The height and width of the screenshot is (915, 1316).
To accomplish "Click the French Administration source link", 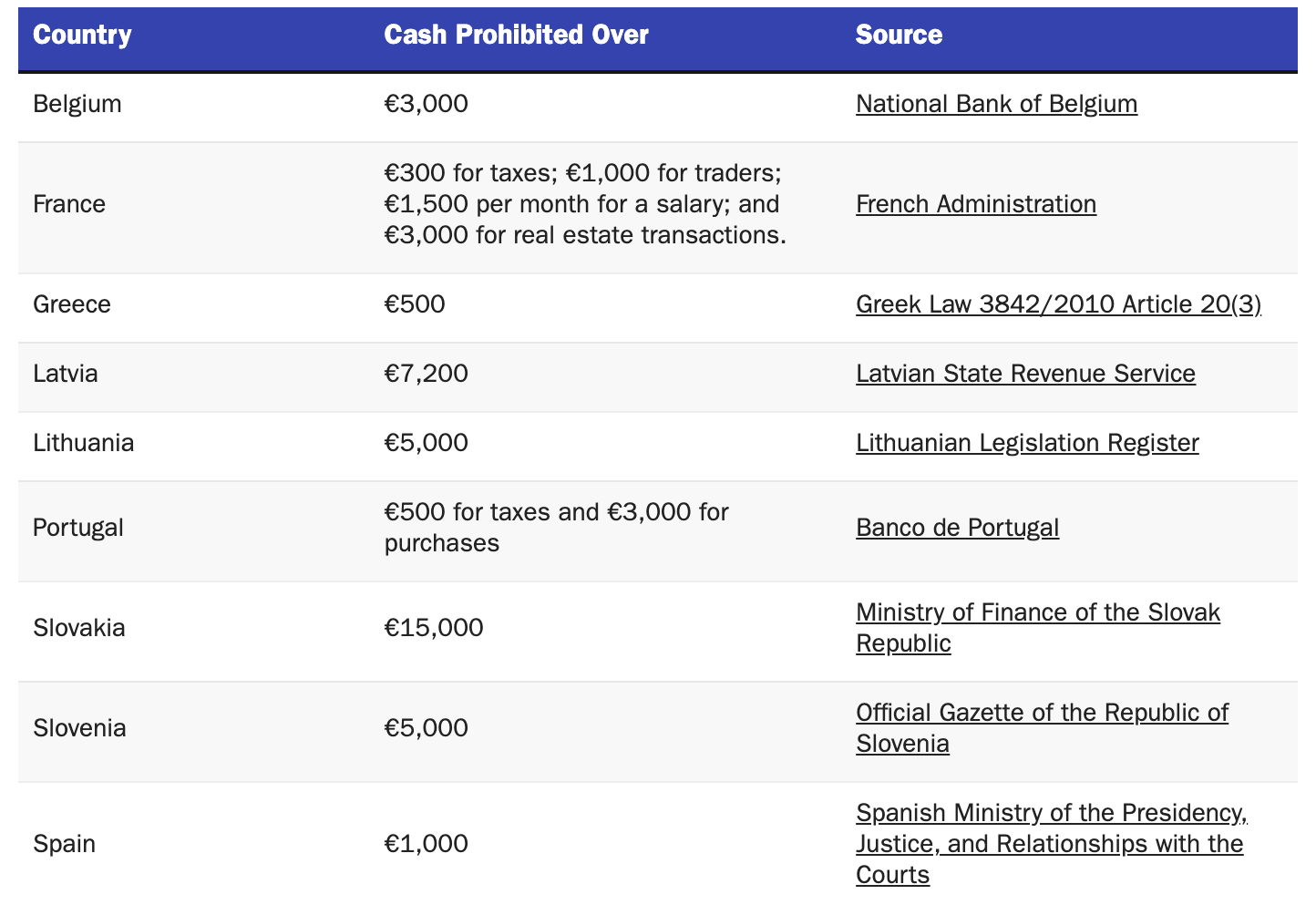I will coord(975,204).
